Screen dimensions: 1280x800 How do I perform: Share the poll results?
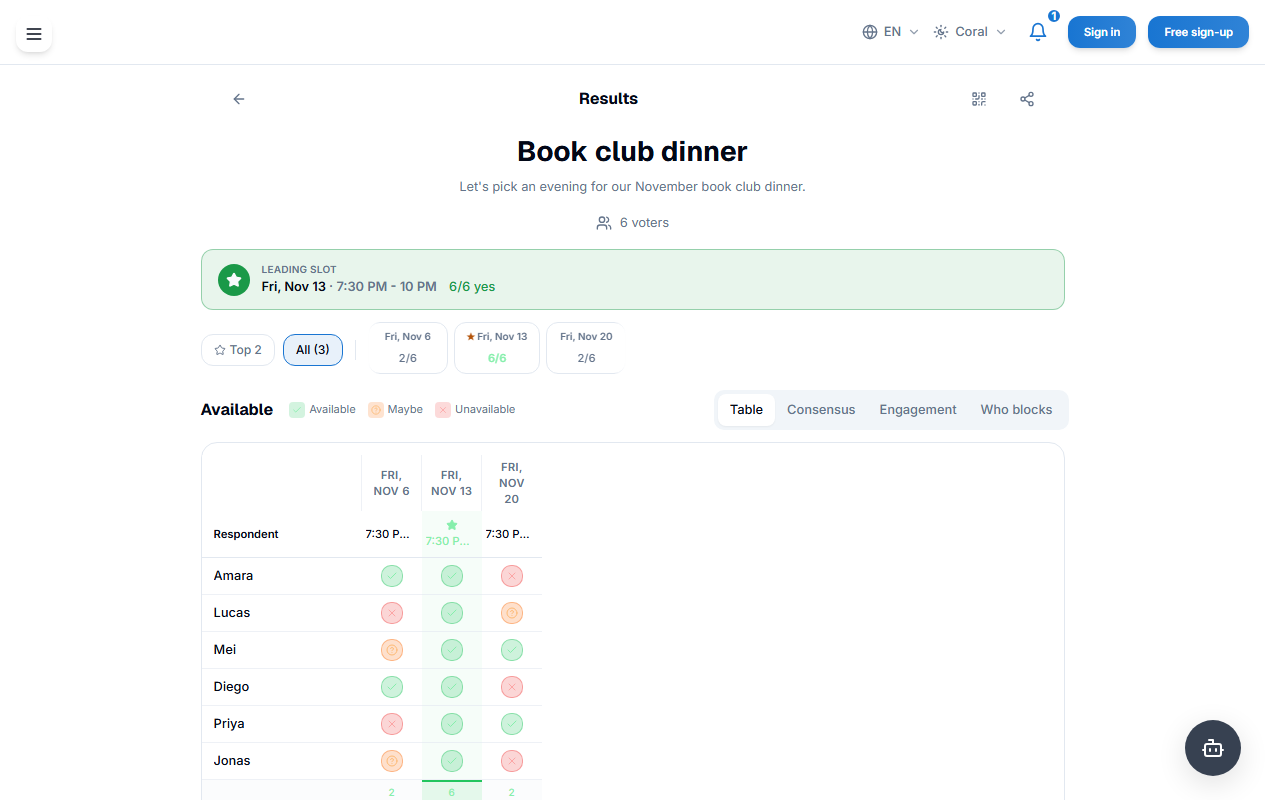click(1027, 99)
